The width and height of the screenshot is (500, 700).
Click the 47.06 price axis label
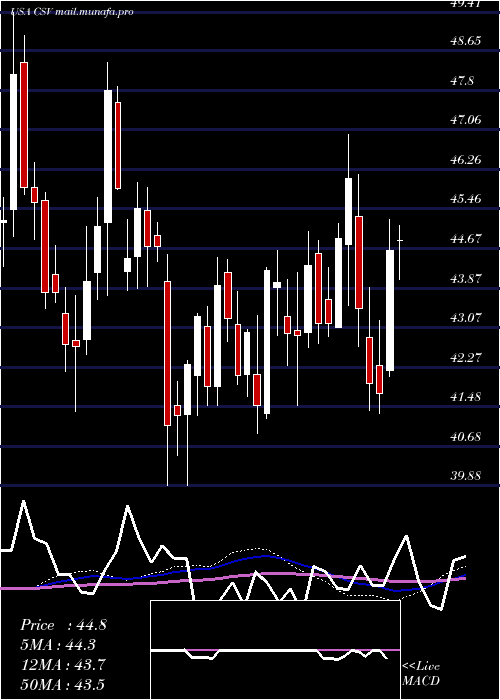[466, 120]
